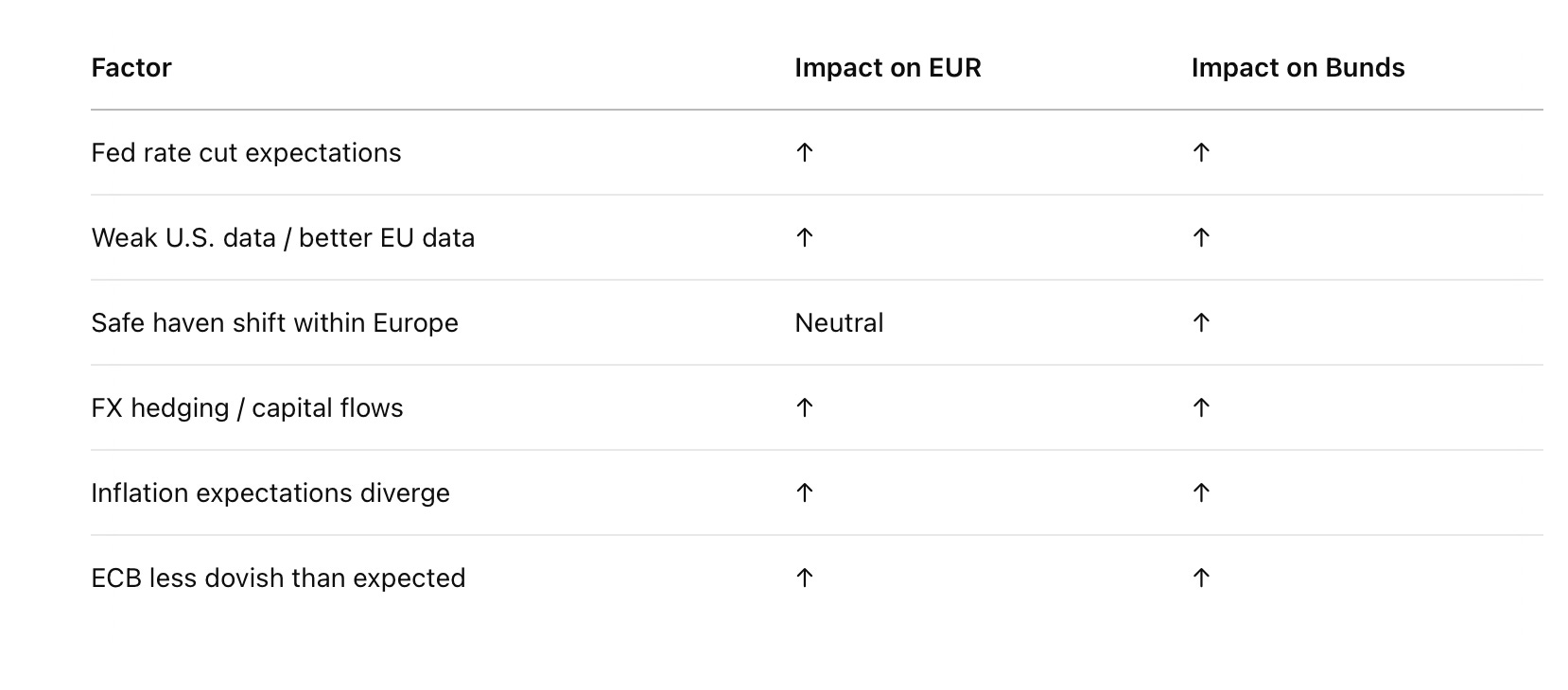Click EUR up arrow in Inflation expectations row
Image resolution: width=1568 pixels, height=690 pixels.
[805, 492]
